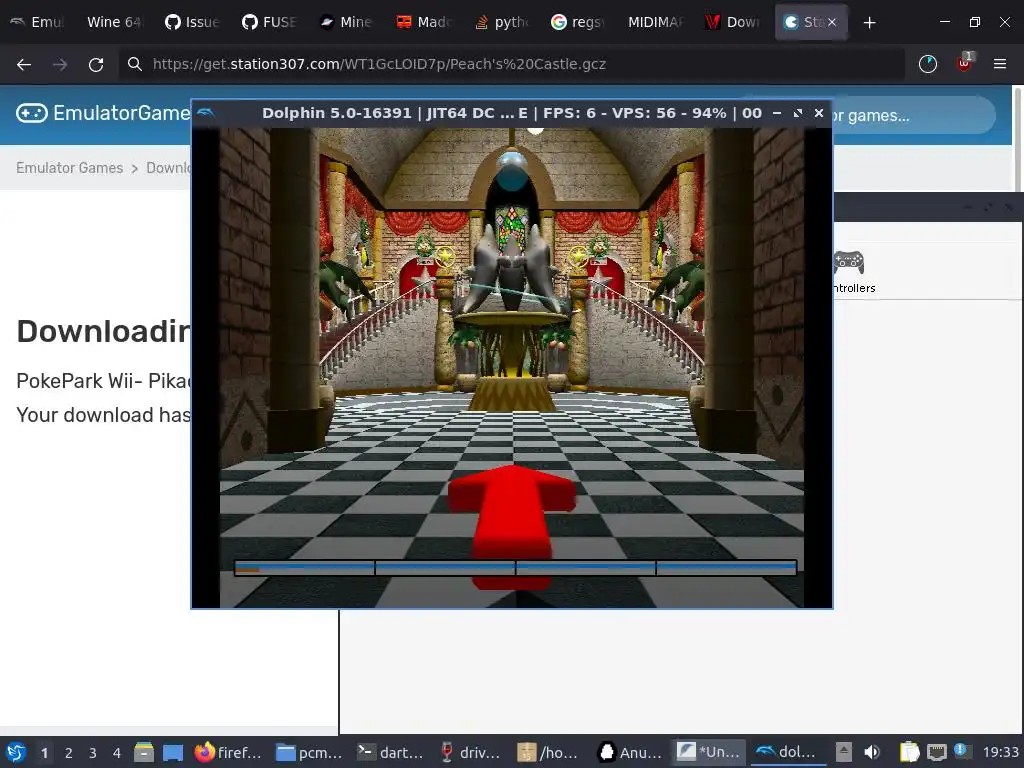Switch to the dart terminal taskbar window

click(x=391, y=752)
